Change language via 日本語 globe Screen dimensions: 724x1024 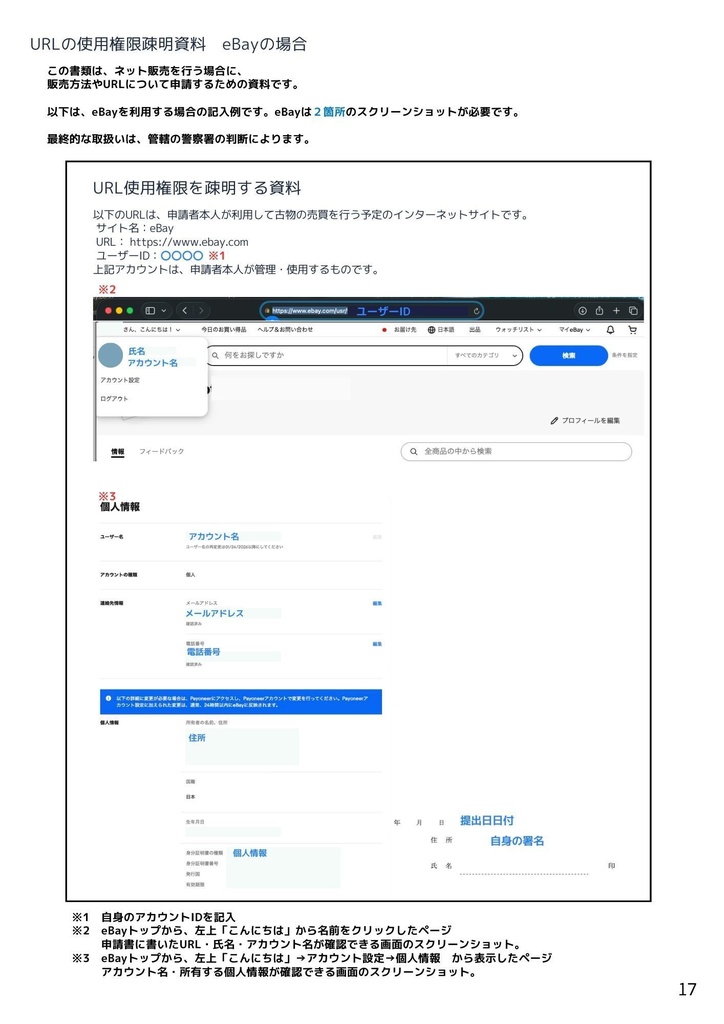coord(441,330)
